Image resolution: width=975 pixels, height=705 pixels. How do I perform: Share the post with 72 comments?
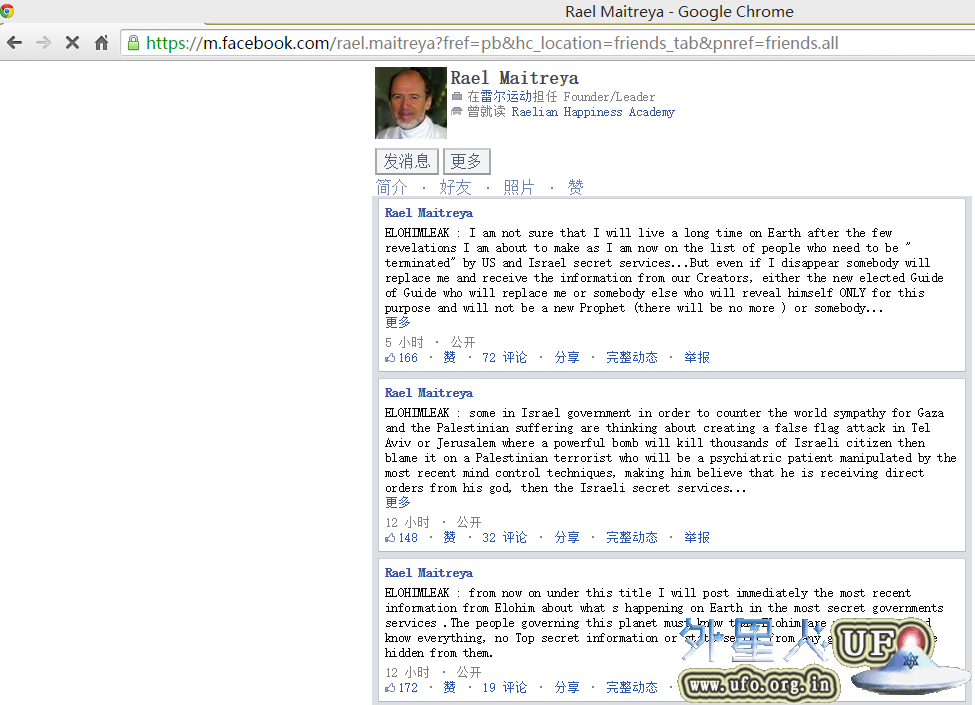[x=566, y=357]
